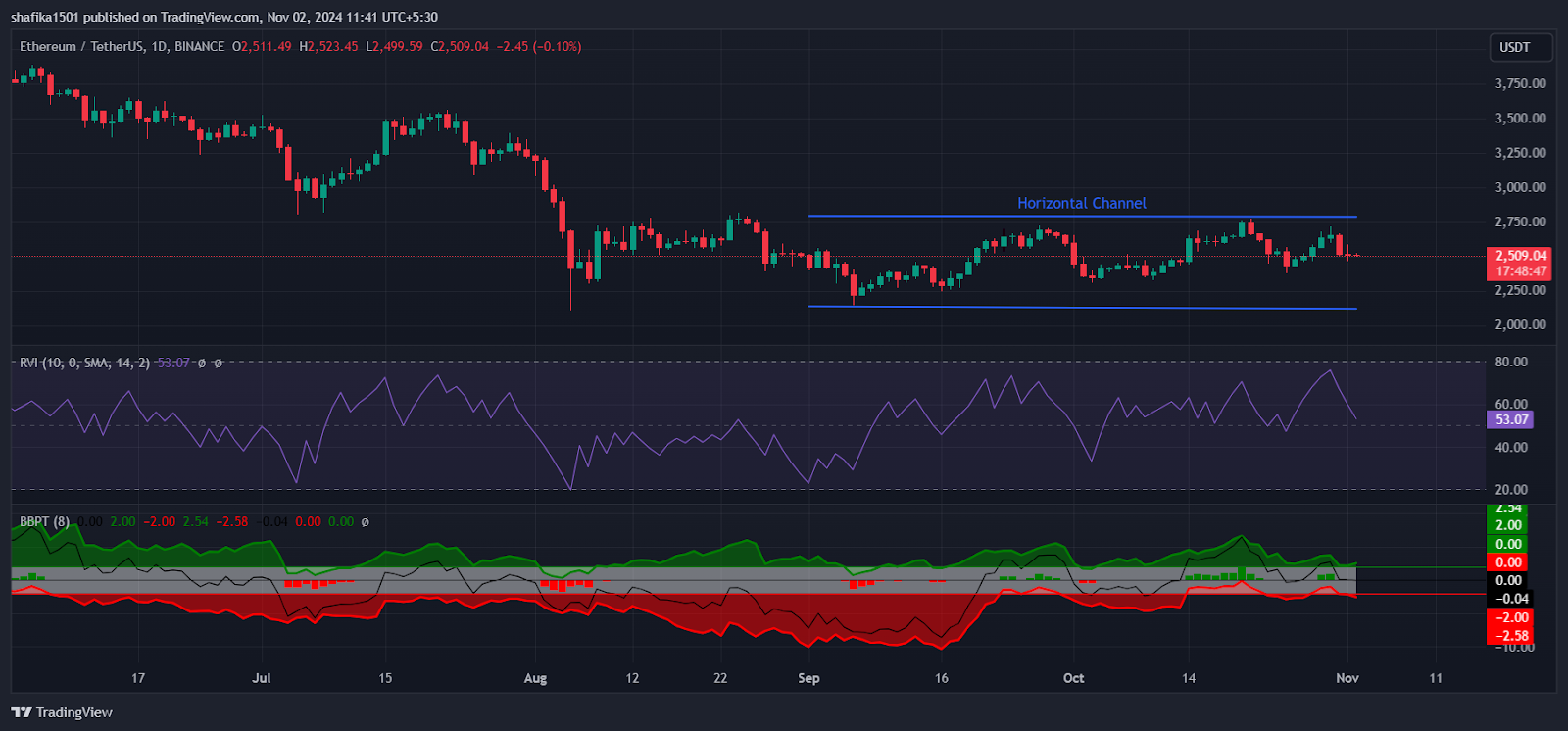
Task: Select the lower blue channel line
Action: 1082,308
